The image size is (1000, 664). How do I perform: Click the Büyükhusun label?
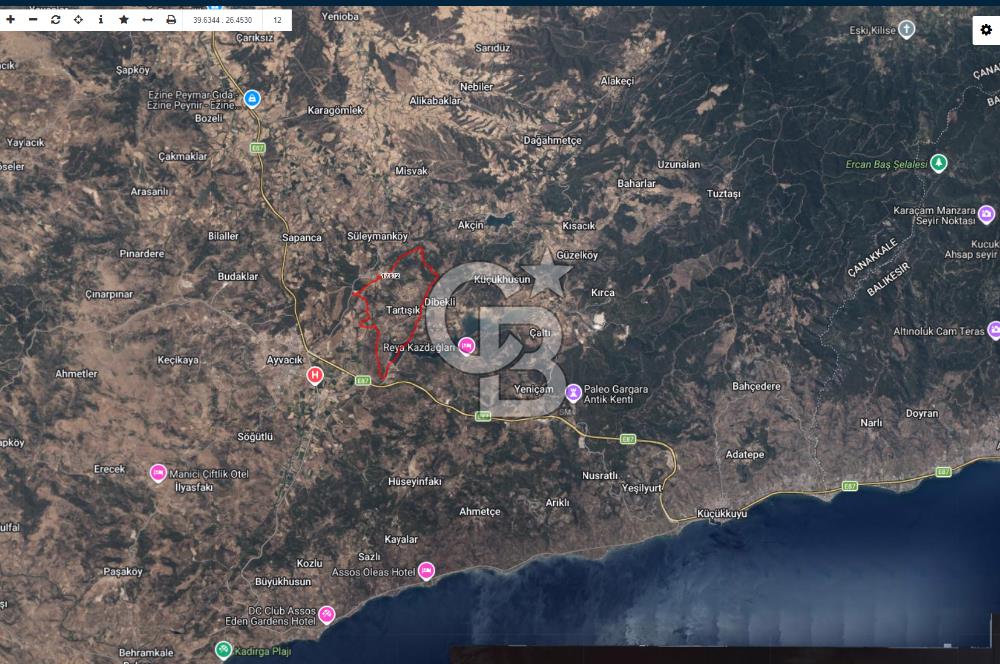coord(283,582)
